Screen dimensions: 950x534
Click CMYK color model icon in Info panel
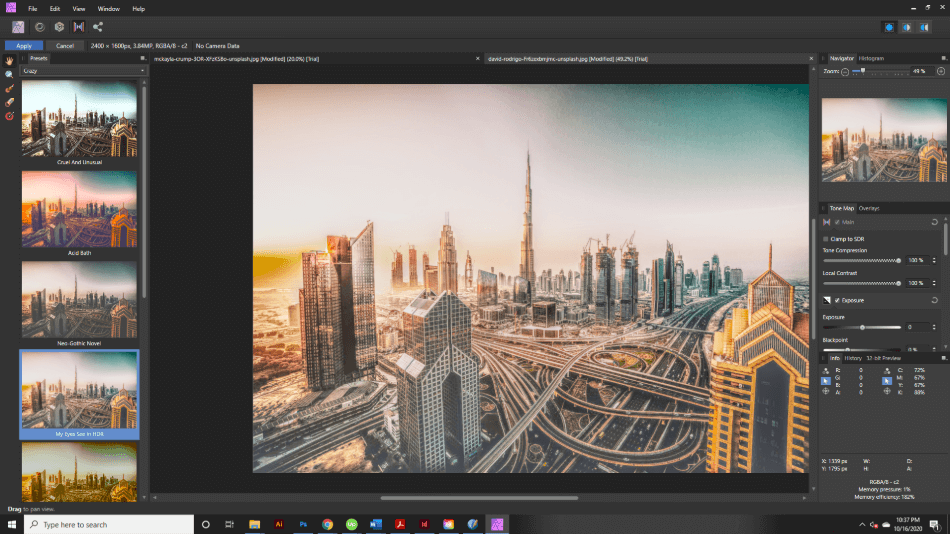pos(887,370)
